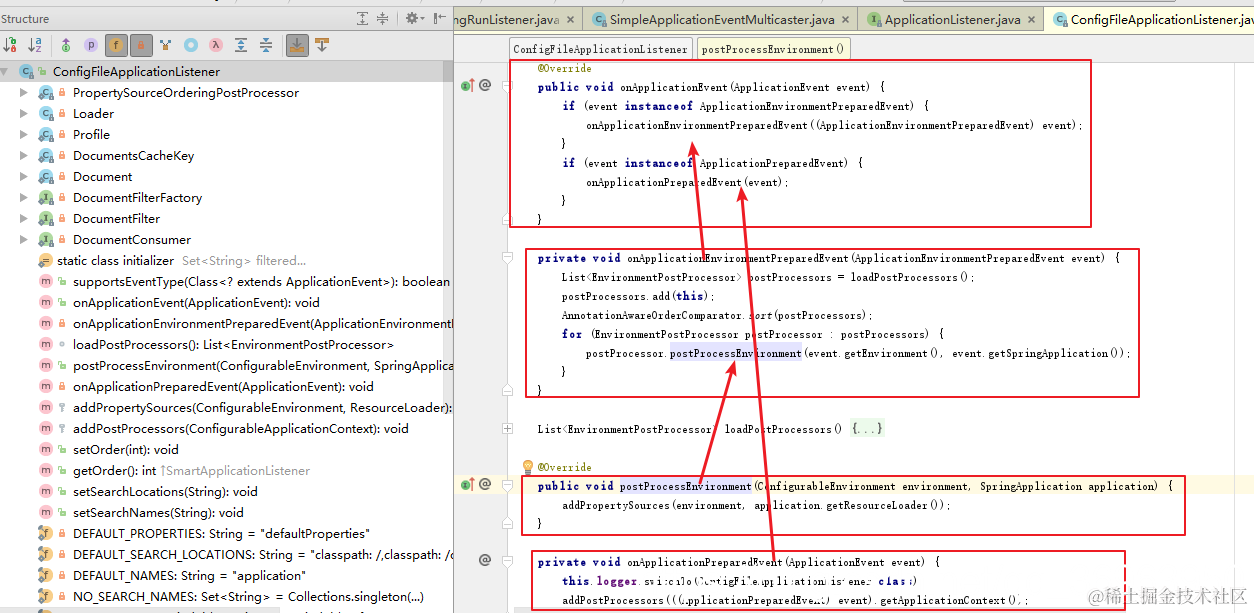Click interface icon of DocumentFilterFactory node
This screenshot has height=613, width=1254.
pyautogui.click(x=46, y=198)
